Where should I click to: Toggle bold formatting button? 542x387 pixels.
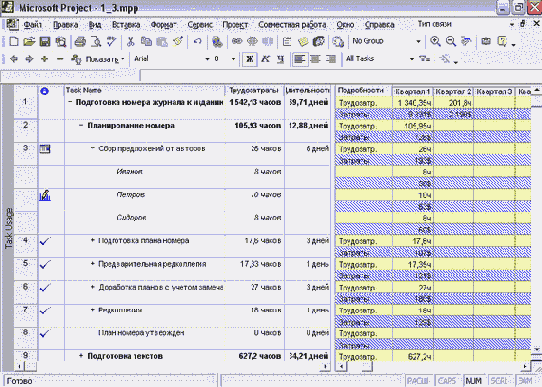click(249, 59)
